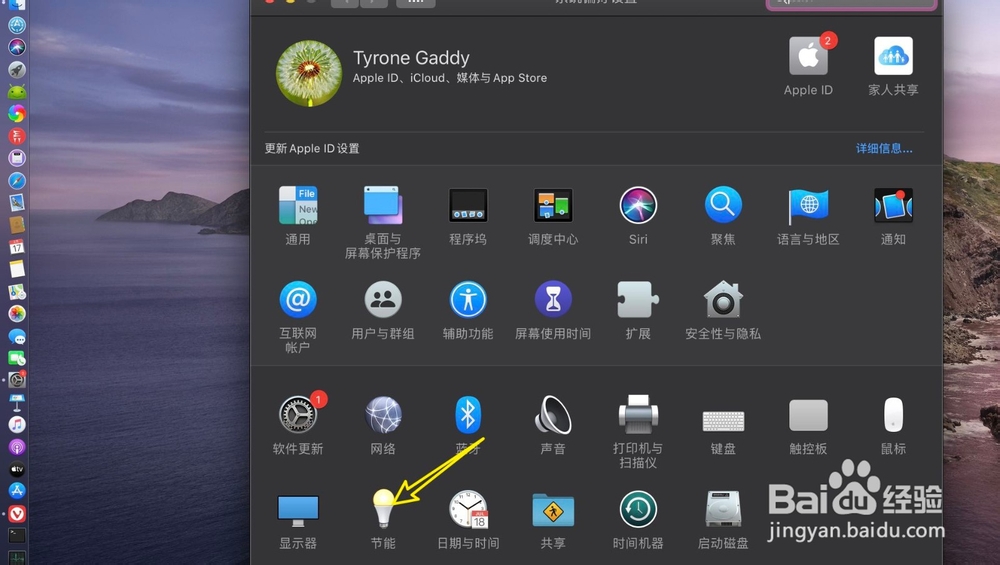1000x565 pixels.
Task: Open the 扩展 (Extensions) pane
Action: tap(638, 299)
